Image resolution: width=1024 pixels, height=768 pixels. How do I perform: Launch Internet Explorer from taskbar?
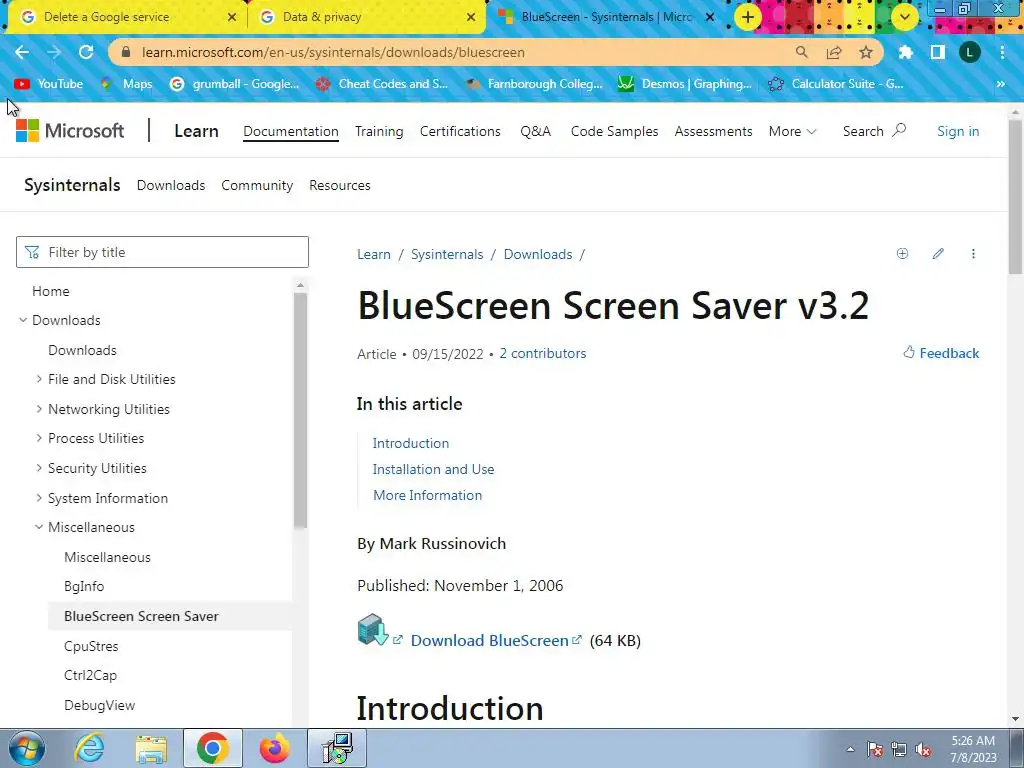pos(89,748)
